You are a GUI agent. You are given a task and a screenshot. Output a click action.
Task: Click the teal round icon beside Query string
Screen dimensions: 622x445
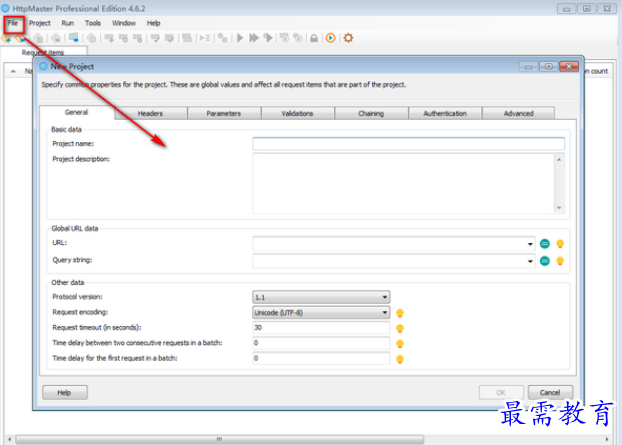tap(545, 261)
